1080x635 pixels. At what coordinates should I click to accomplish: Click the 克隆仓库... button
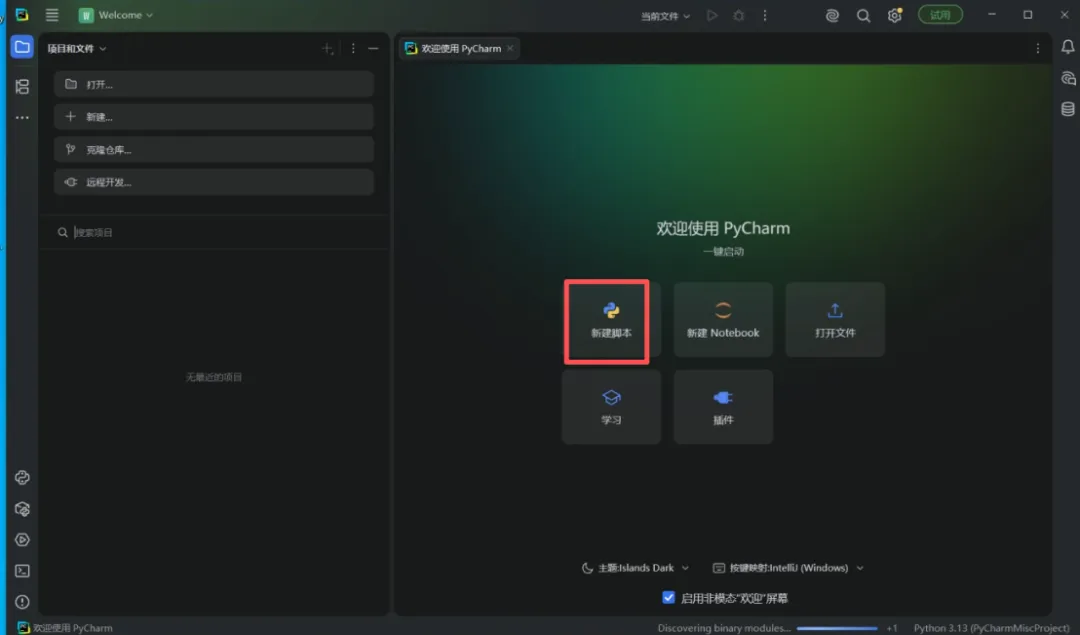coord(214,149)
